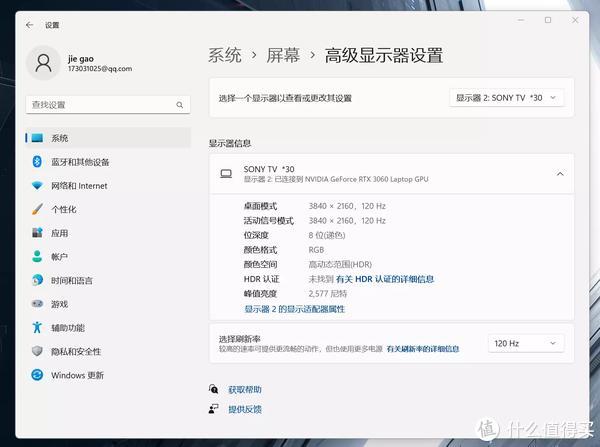600x447 pixels.
Task: Click the gamepad icon for 游戏
Action: tap(37, 304)
